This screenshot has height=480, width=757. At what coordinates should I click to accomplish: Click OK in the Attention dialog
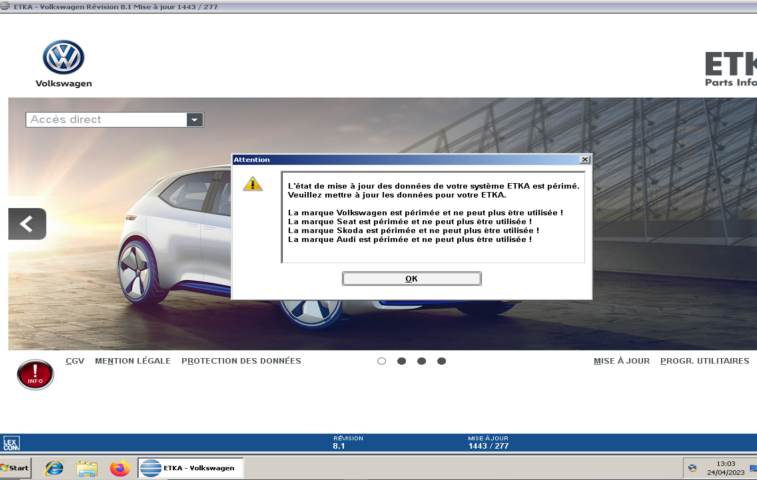tap(411, 279)
